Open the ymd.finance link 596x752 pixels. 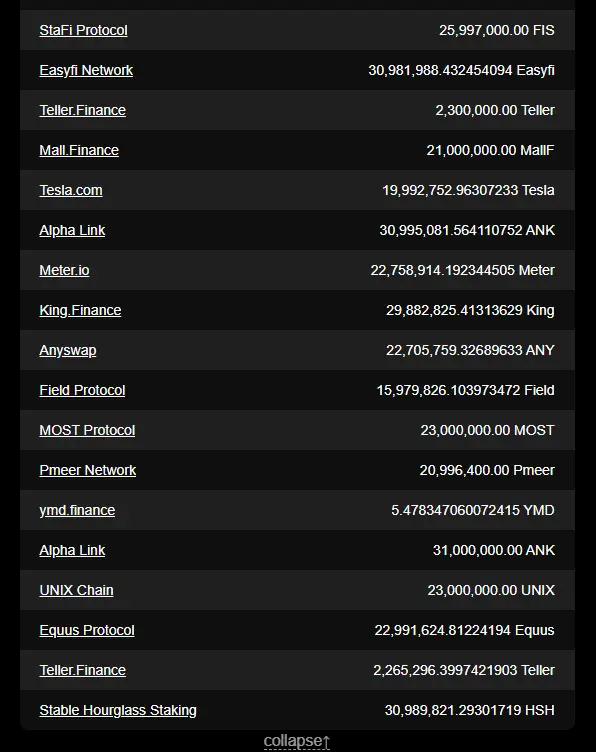77,510
